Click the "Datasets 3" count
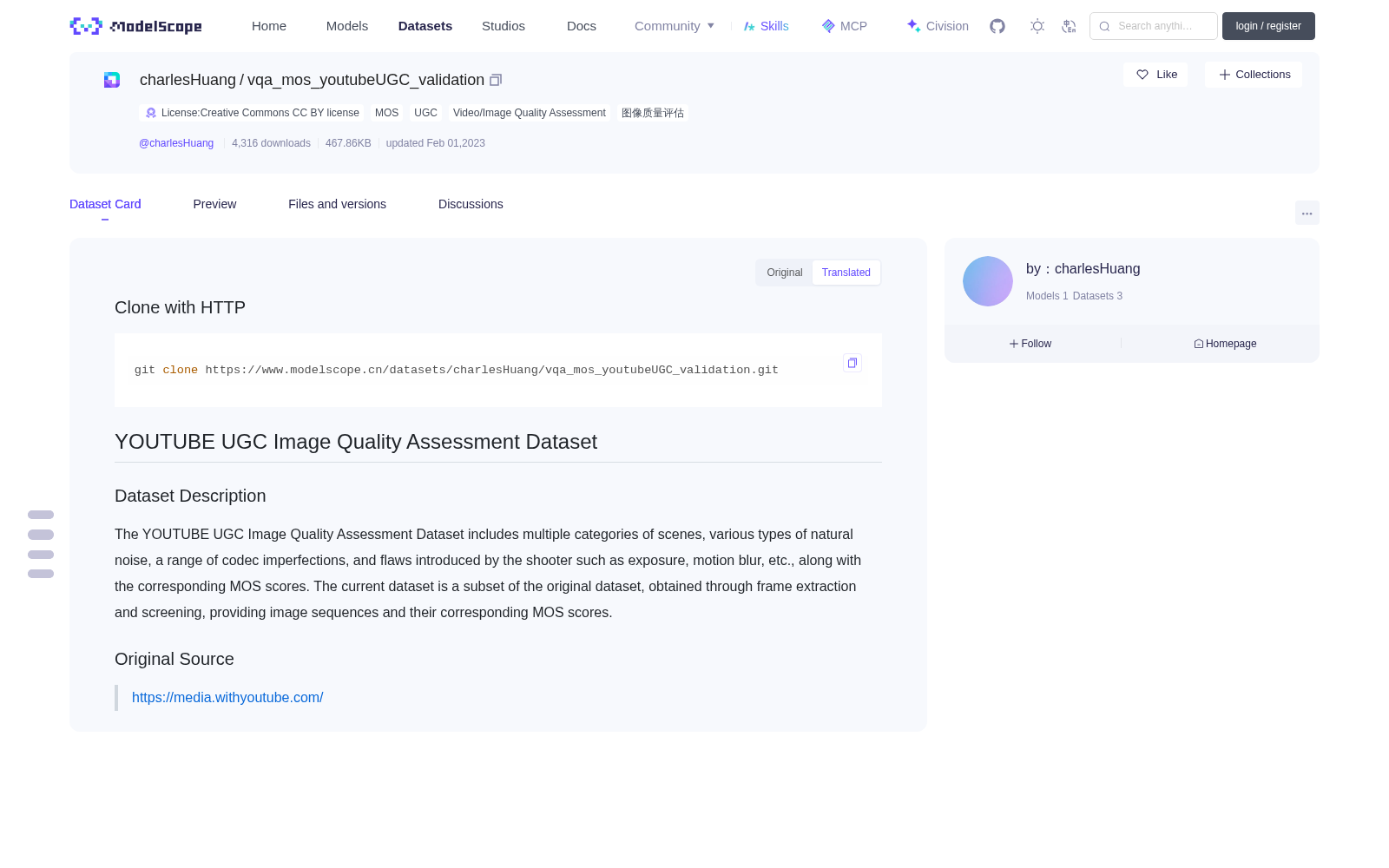 [1097, 296]
